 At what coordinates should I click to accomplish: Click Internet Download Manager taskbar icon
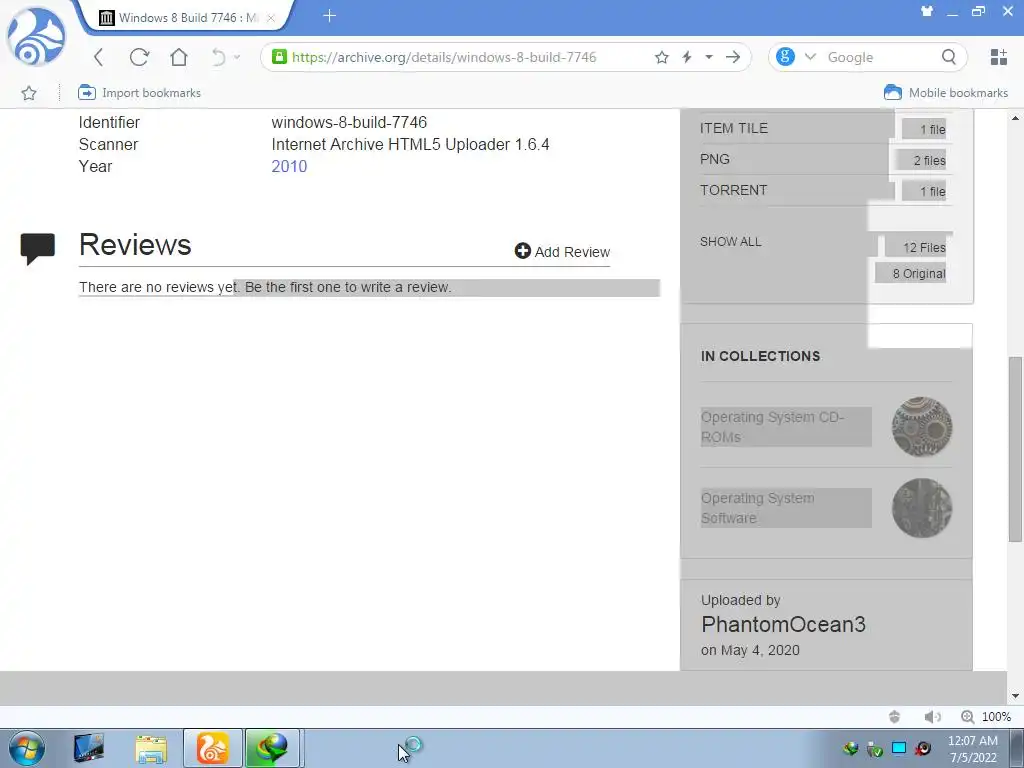point(272,748)
